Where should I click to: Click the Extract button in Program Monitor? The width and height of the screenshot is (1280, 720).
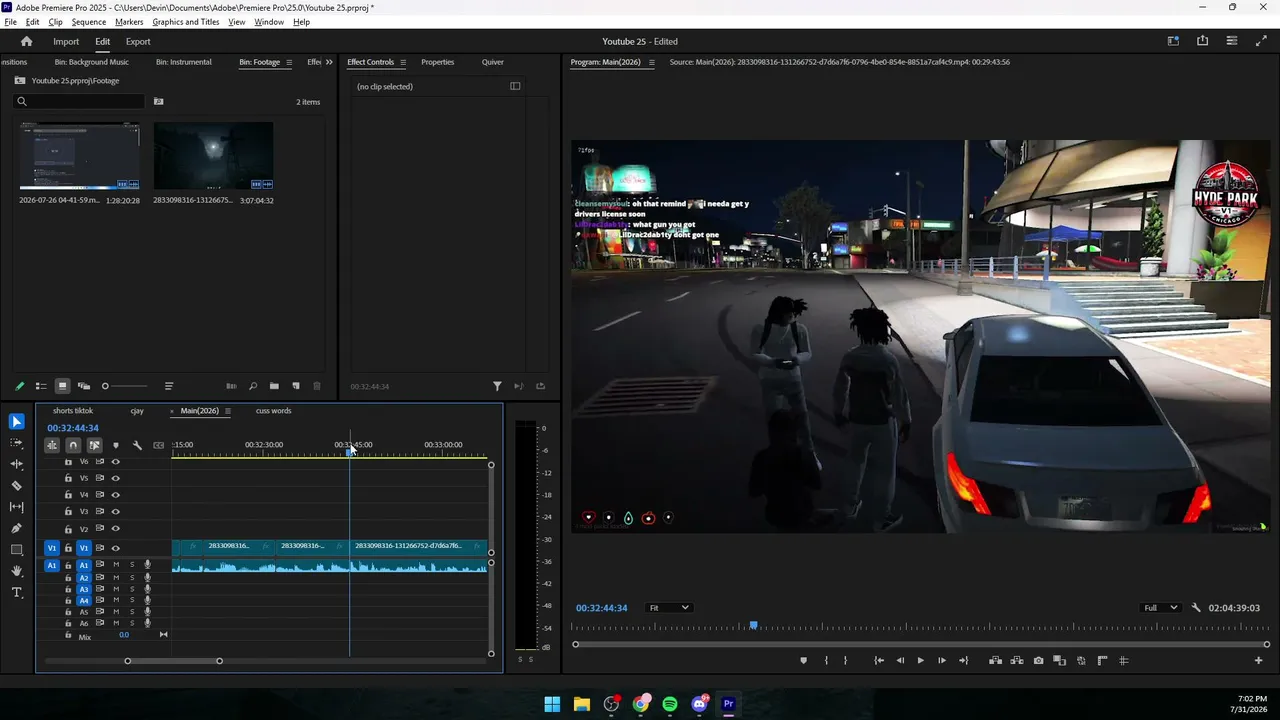pyautogui.click(x=1017, y=660)
